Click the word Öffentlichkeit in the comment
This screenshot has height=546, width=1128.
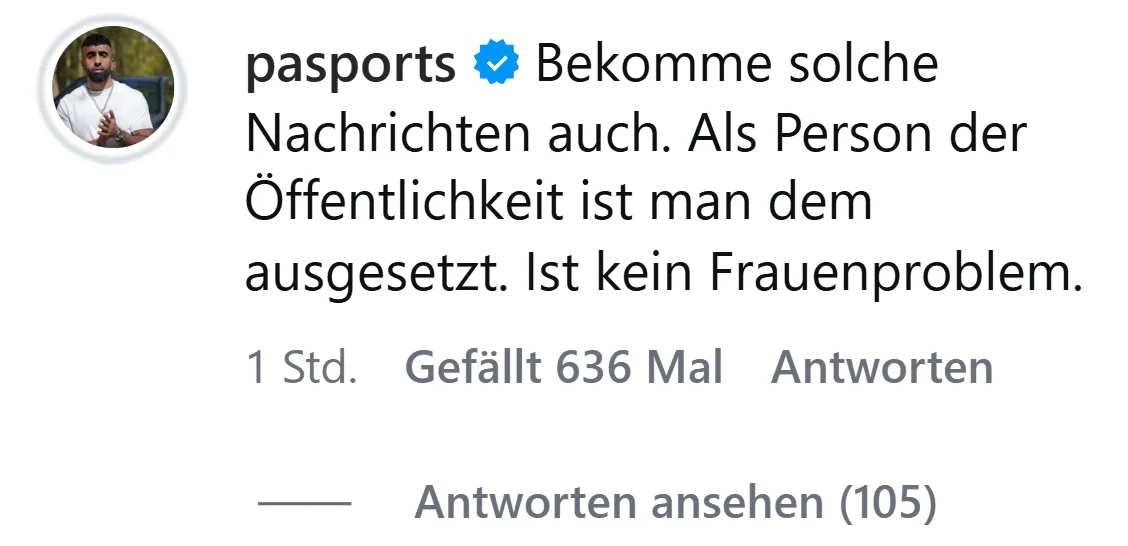[404, 201]
